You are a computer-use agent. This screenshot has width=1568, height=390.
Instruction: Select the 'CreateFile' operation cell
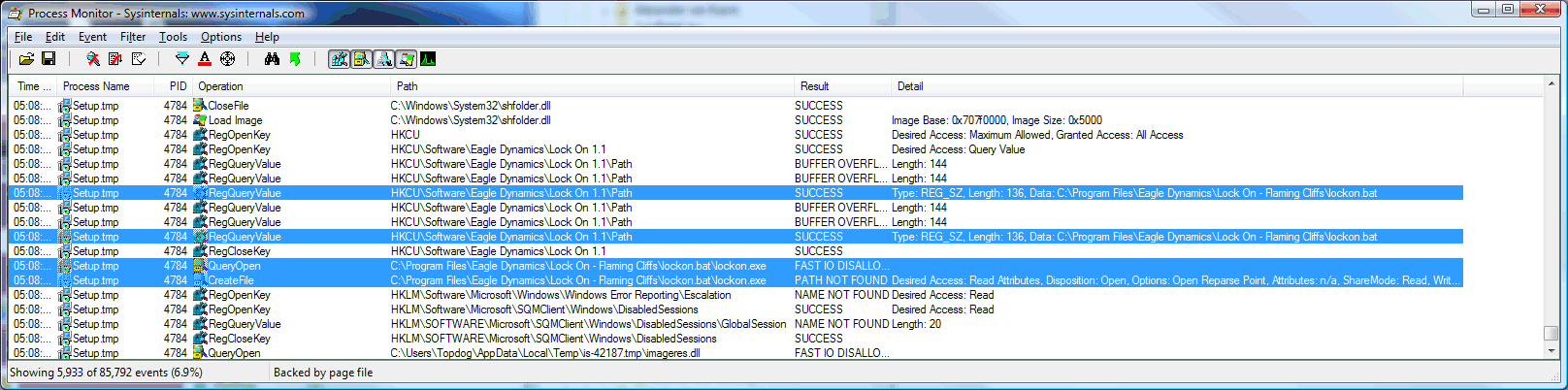231,280
